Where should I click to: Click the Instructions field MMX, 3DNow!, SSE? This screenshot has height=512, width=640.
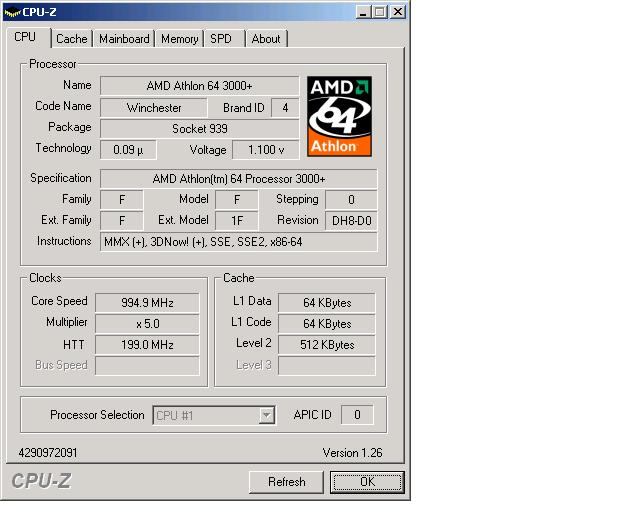pos(239,242)
